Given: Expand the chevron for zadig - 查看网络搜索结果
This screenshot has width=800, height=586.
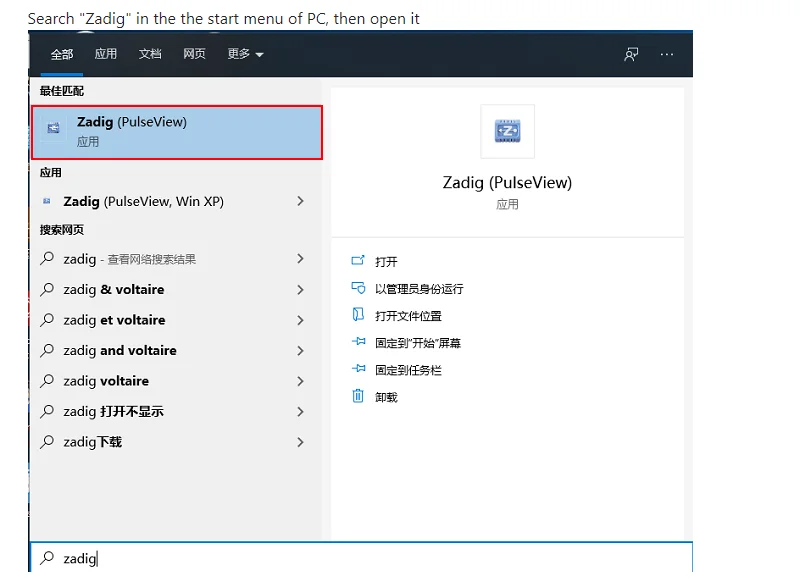Looking at the screenshot, I should (301, 259).
